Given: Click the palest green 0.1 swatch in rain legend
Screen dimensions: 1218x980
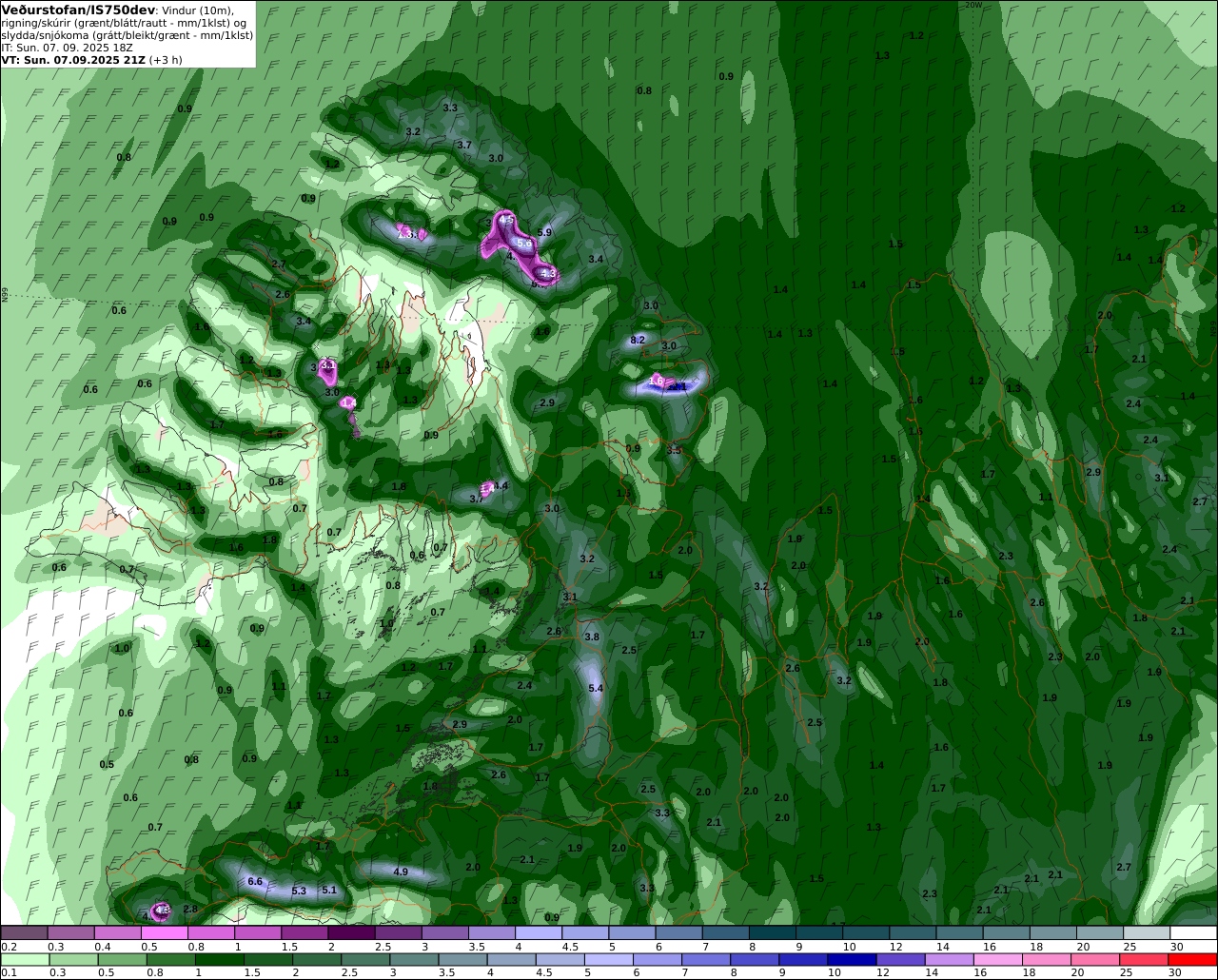Looking at the screenshot, I should click(25, 959).
